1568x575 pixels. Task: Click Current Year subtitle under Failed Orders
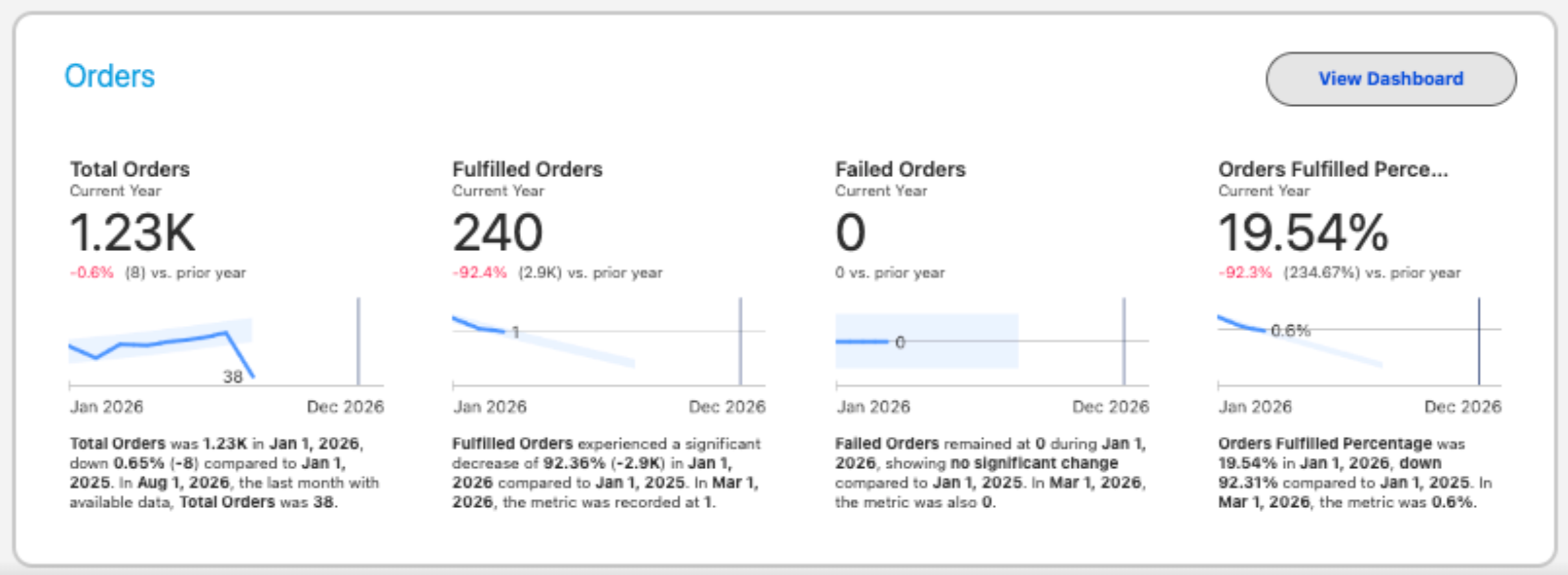pyautogui.click(x=881, y=191)
